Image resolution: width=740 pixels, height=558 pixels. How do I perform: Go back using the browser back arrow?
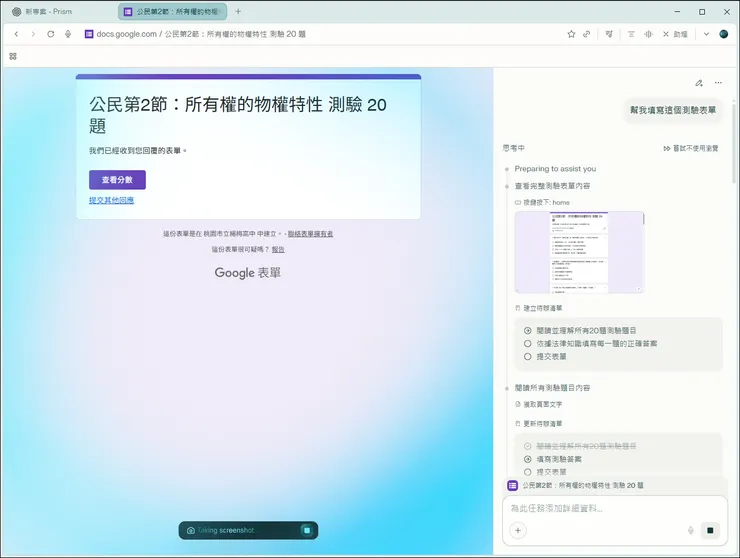17,34
